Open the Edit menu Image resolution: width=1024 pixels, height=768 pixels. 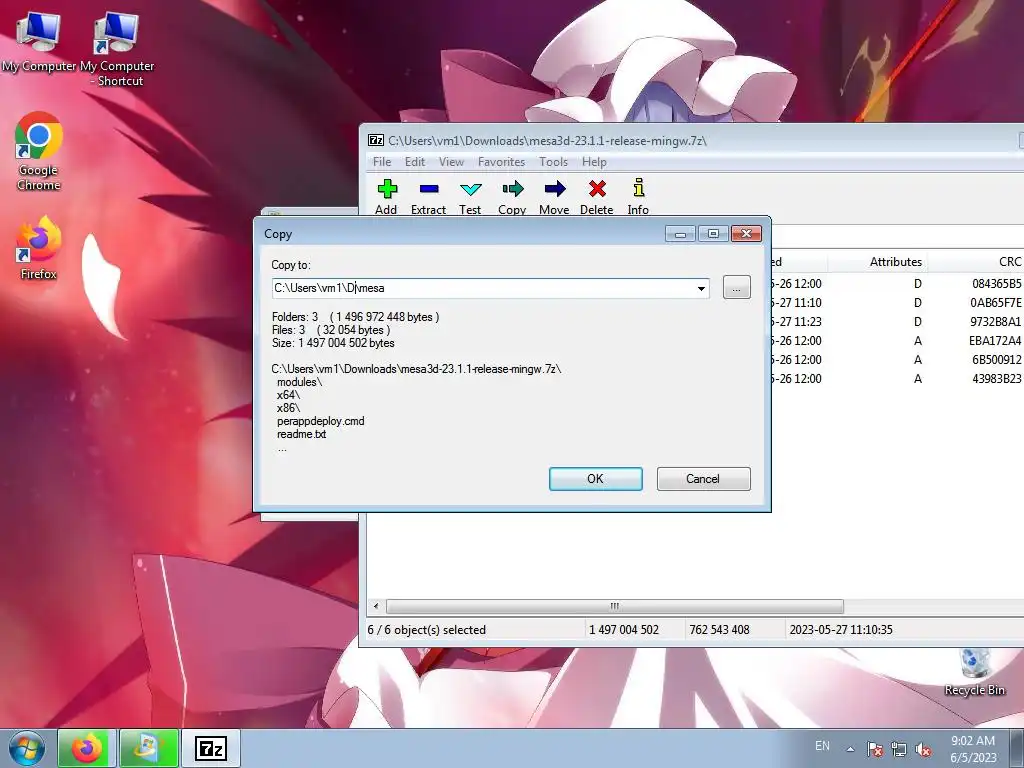coord(415,162)
